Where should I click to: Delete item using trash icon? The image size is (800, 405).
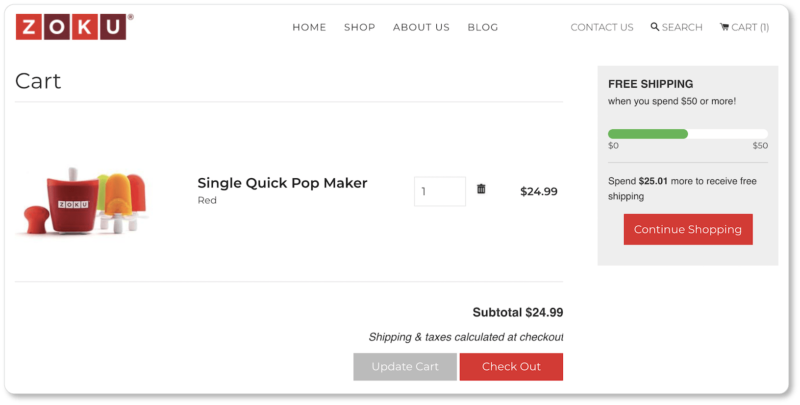click(x=481, y=189)
